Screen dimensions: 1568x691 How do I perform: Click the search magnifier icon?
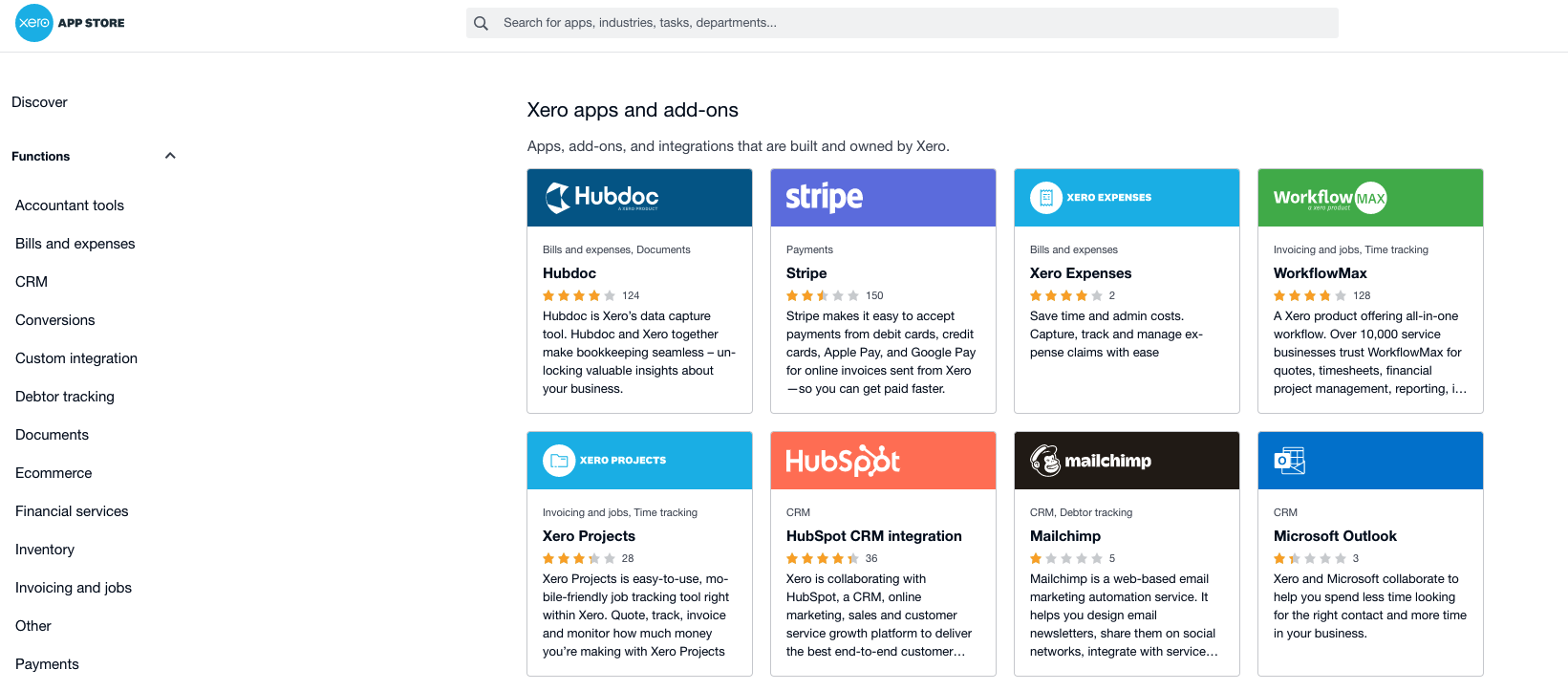(x=482, y=23)
